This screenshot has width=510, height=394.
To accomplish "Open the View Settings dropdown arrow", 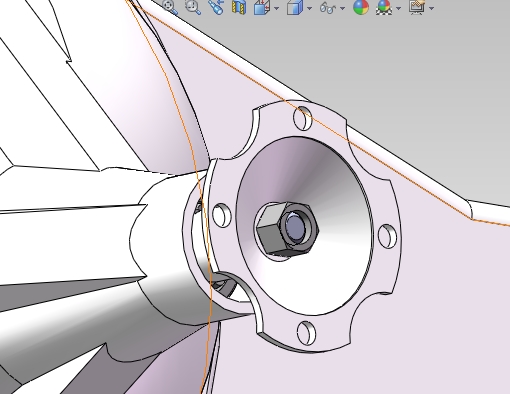I will [x=432, y=8].
